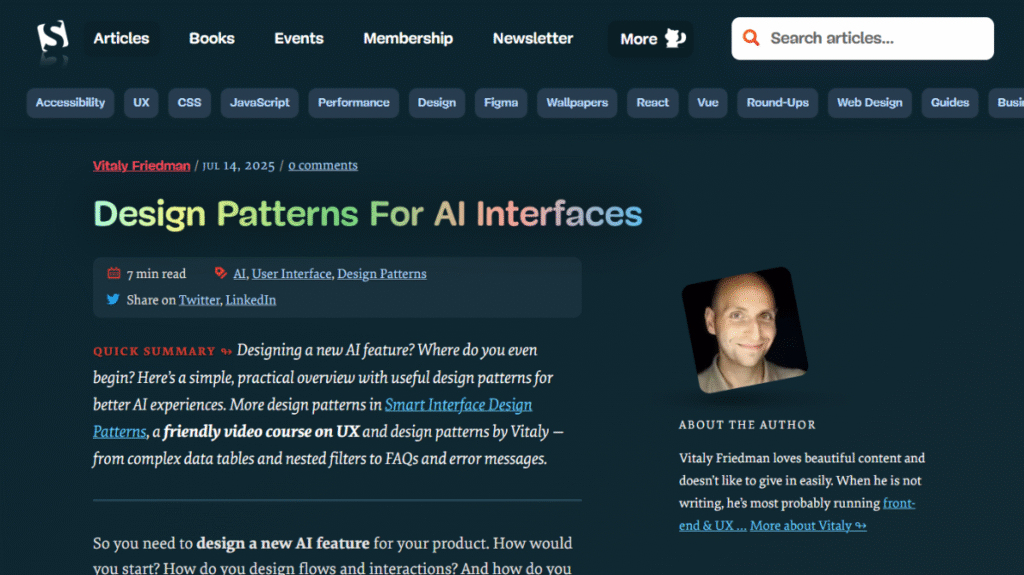1024x575 pixels.
Task: Open Vitaly Friedman author link
Action: [x=142, y=165]
